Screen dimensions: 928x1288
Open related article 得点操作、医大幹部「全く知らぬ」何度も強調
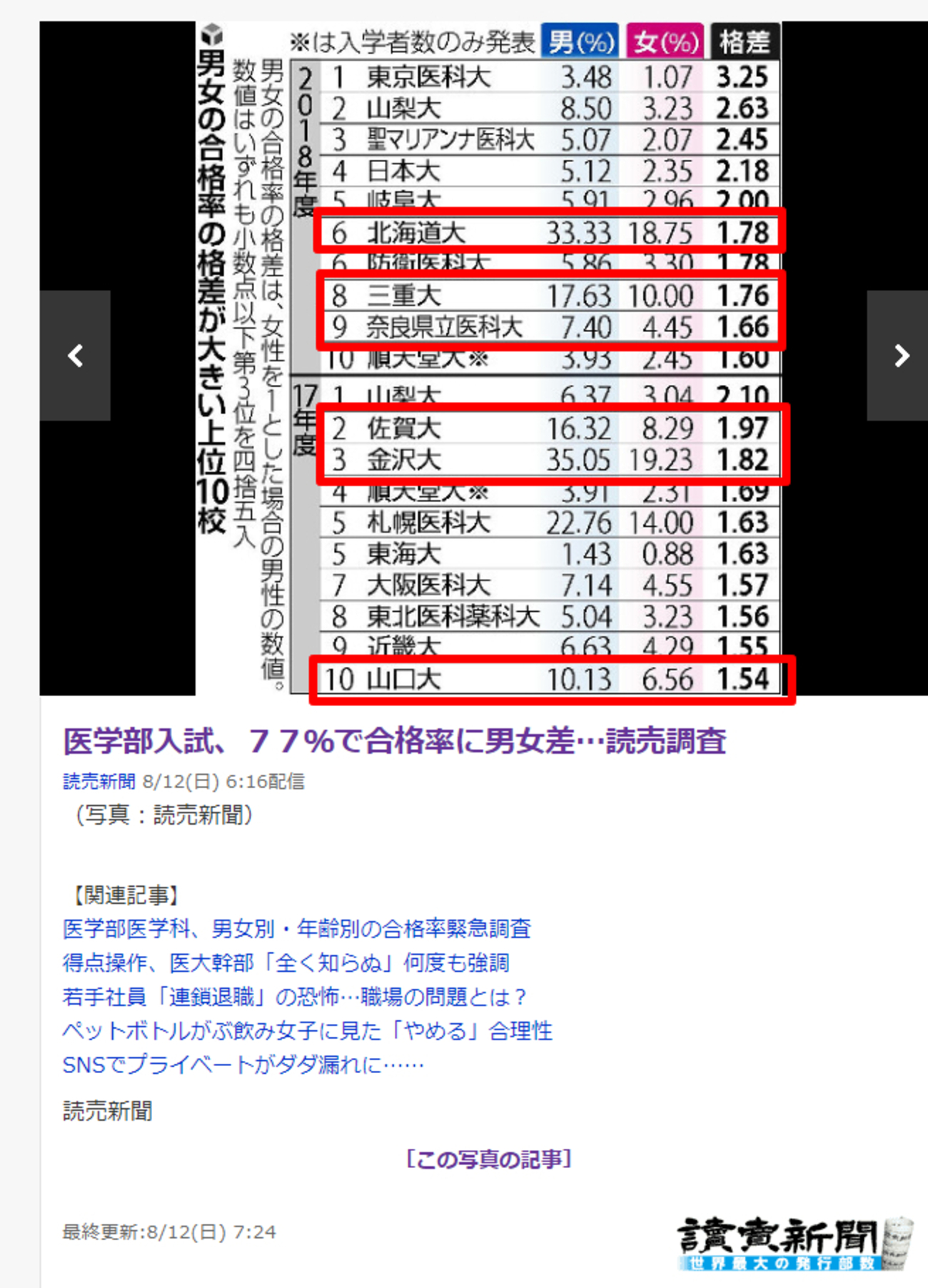(x=286, y=962)
